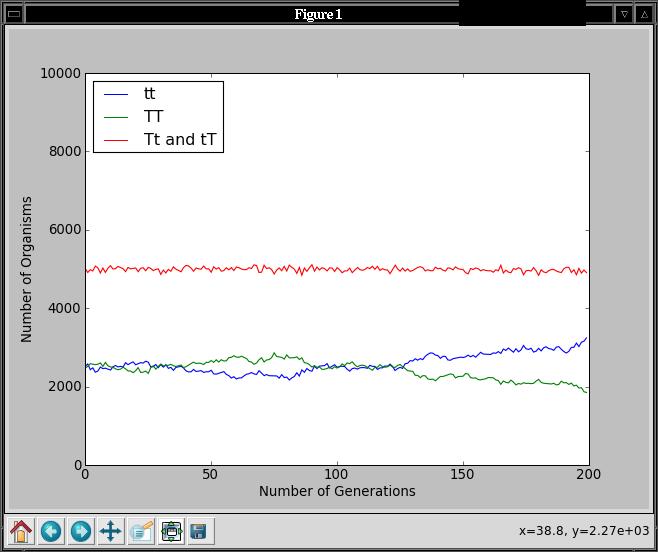The image size is (658, 552).
Task: Open window menu at title bar left
Action: pyautogui.click(x=14, y=14)
